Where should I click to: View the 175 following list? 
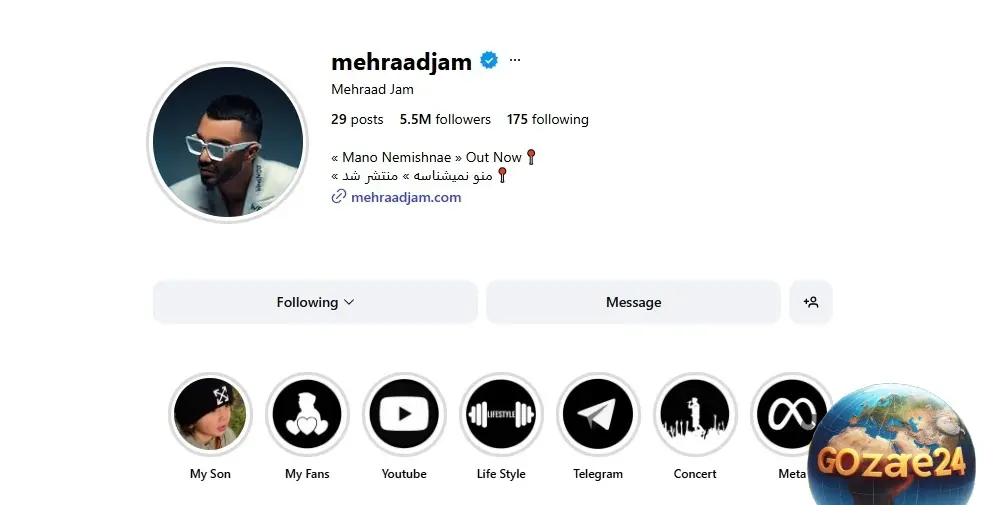[547, 119]
